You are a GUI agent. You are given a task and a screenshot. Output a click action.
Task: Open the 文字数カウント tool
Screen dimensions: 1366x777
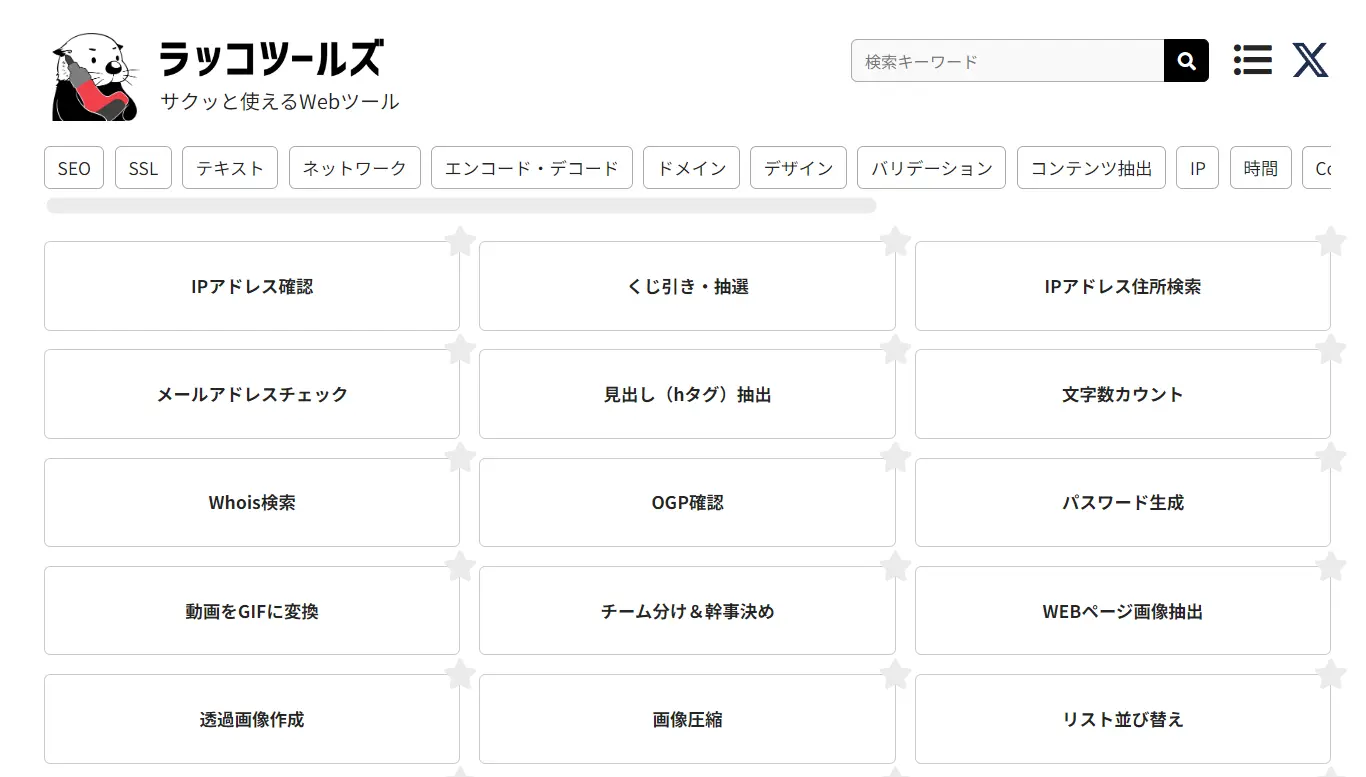click(x=1123, y=394)
